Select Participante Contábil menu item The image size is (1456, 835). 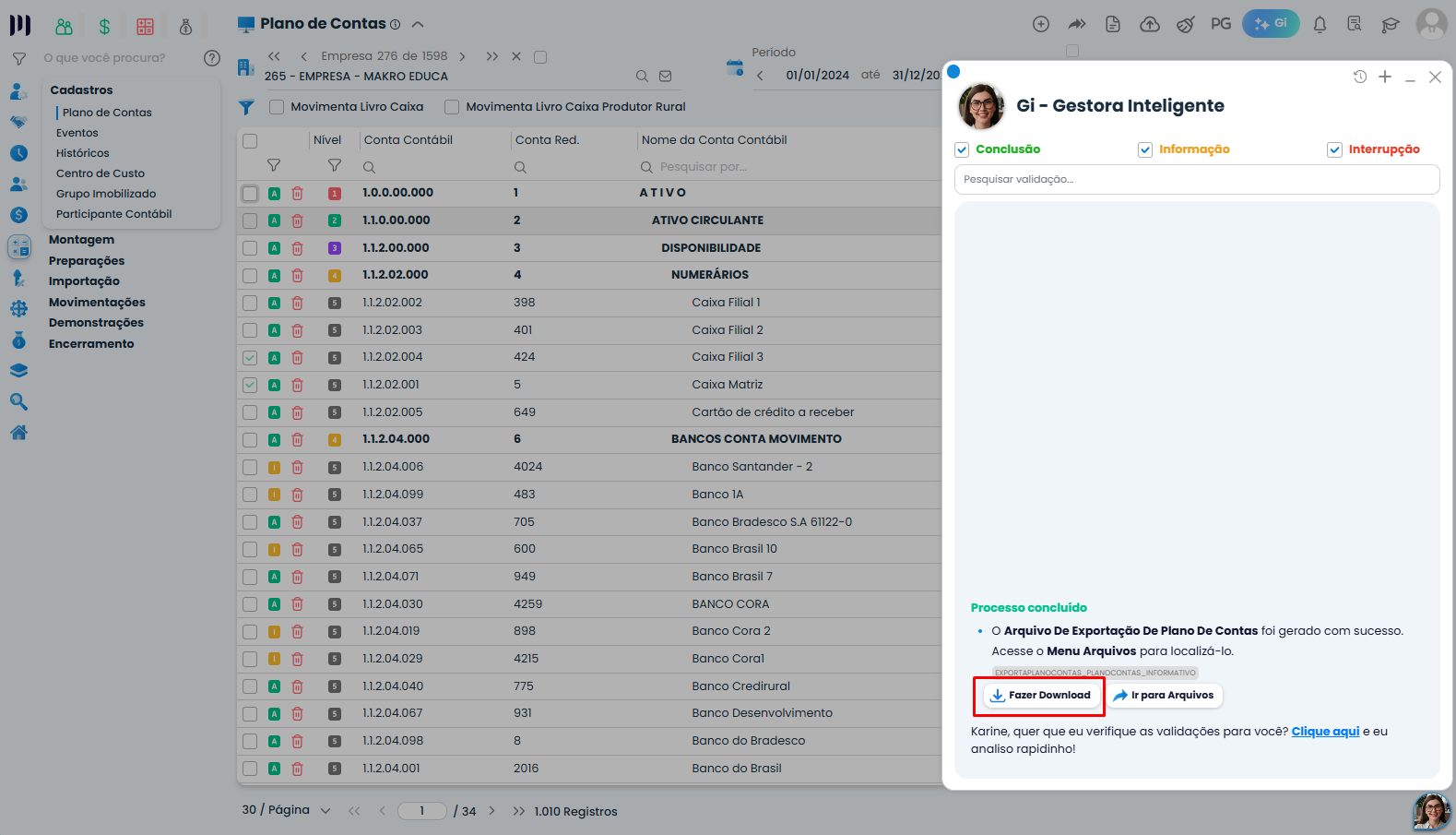coord(114,214)
